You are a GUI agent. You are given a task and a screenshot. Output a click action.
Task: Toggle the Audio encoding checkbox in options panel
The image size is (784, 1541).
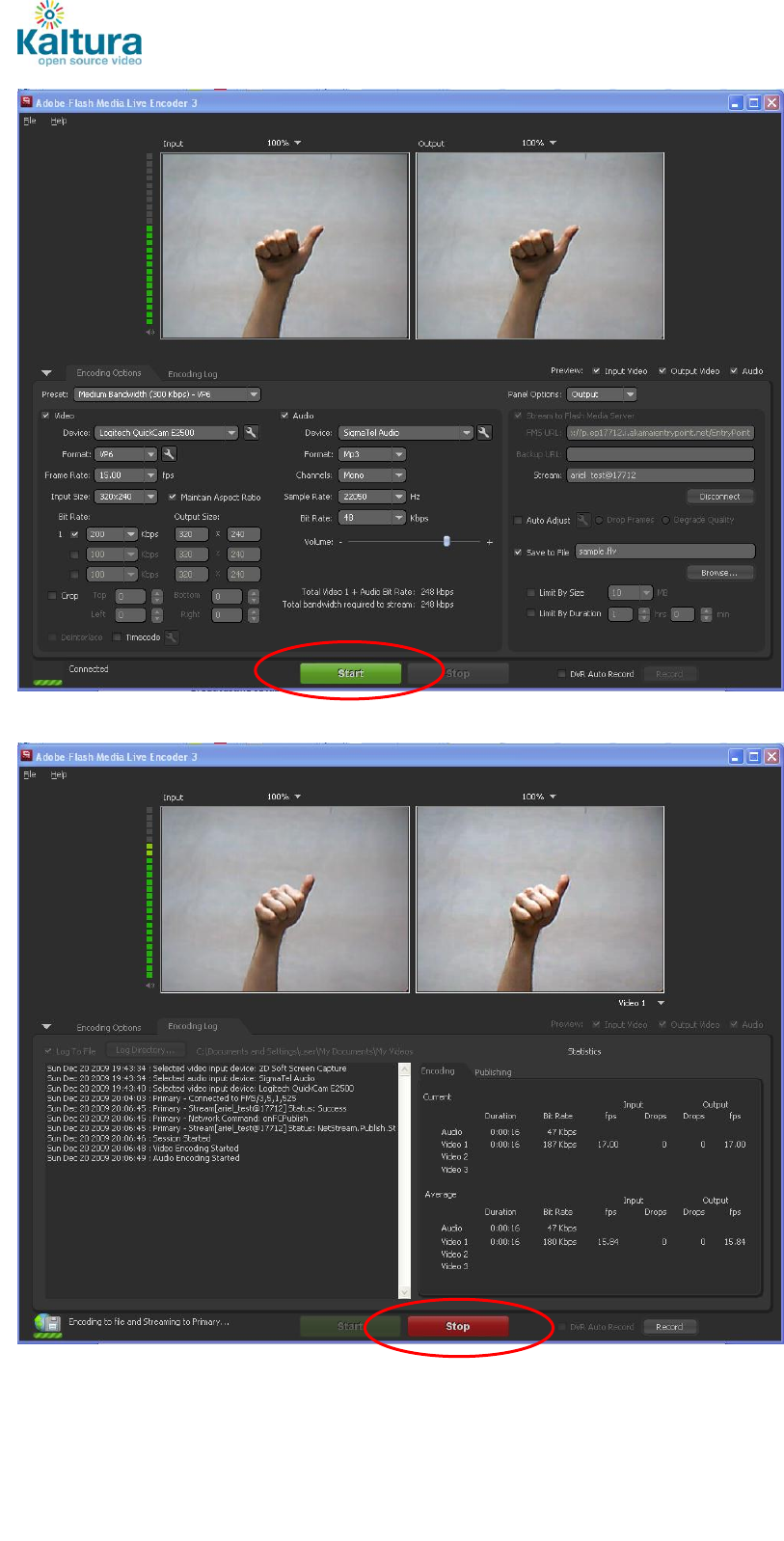pyautogui.click(x=284, y=416)
